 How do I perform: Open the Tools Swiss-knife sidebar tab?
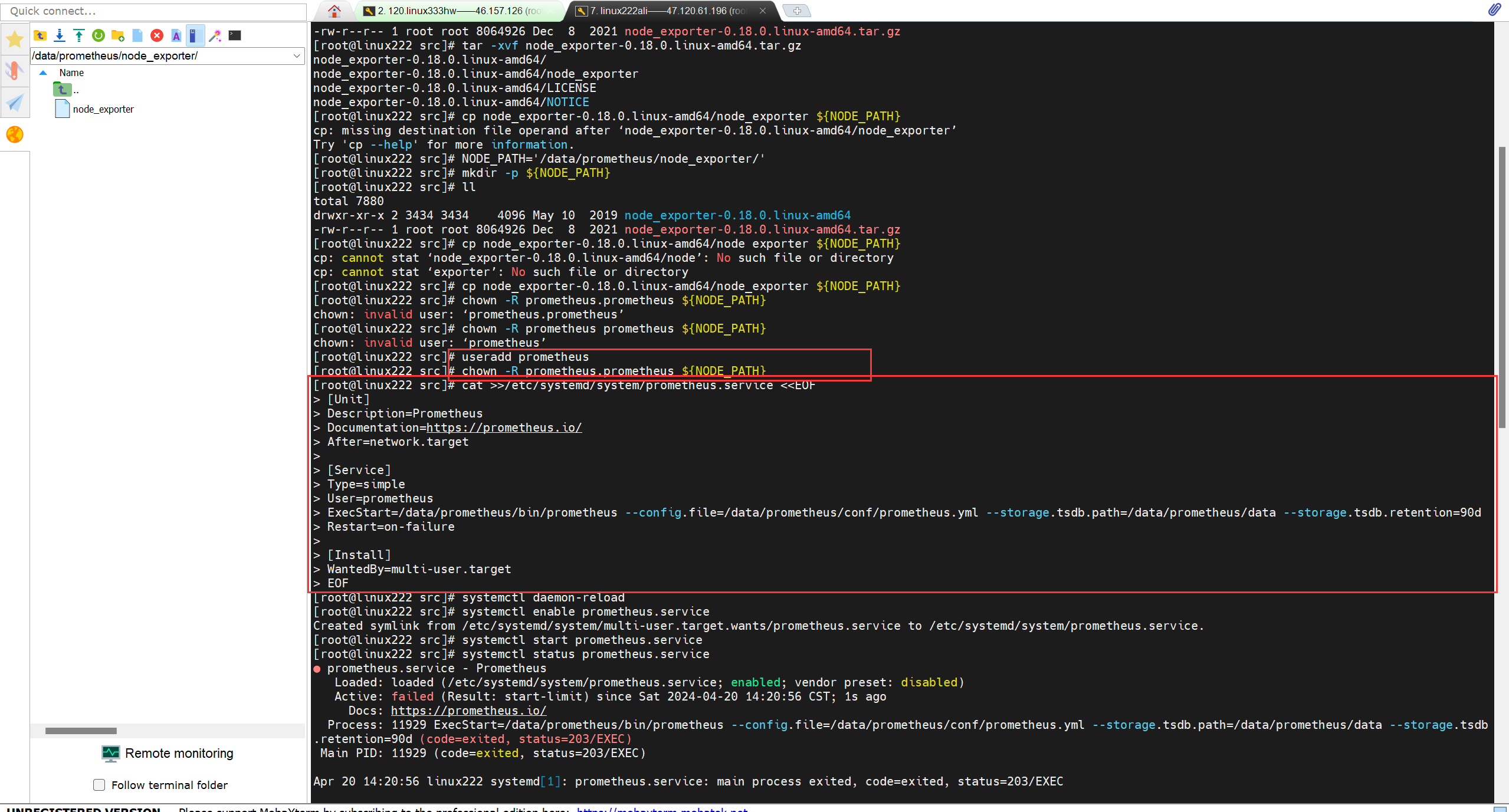click(x=15, y=71)
